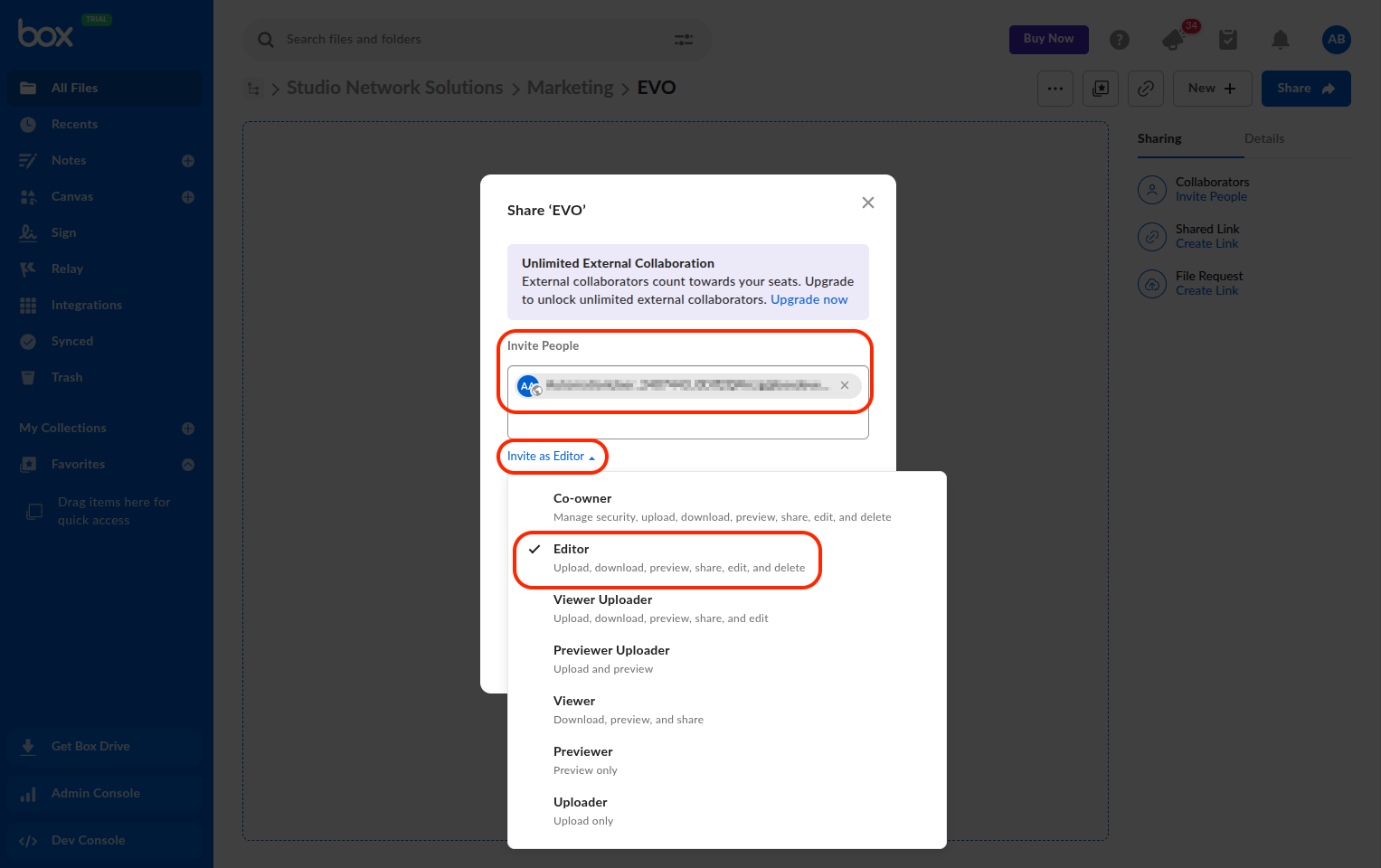The width and height of the screenshot is (1381, 868).
Task: Navigate to Marketing breadcrumb
Action: tap(571, 88)
